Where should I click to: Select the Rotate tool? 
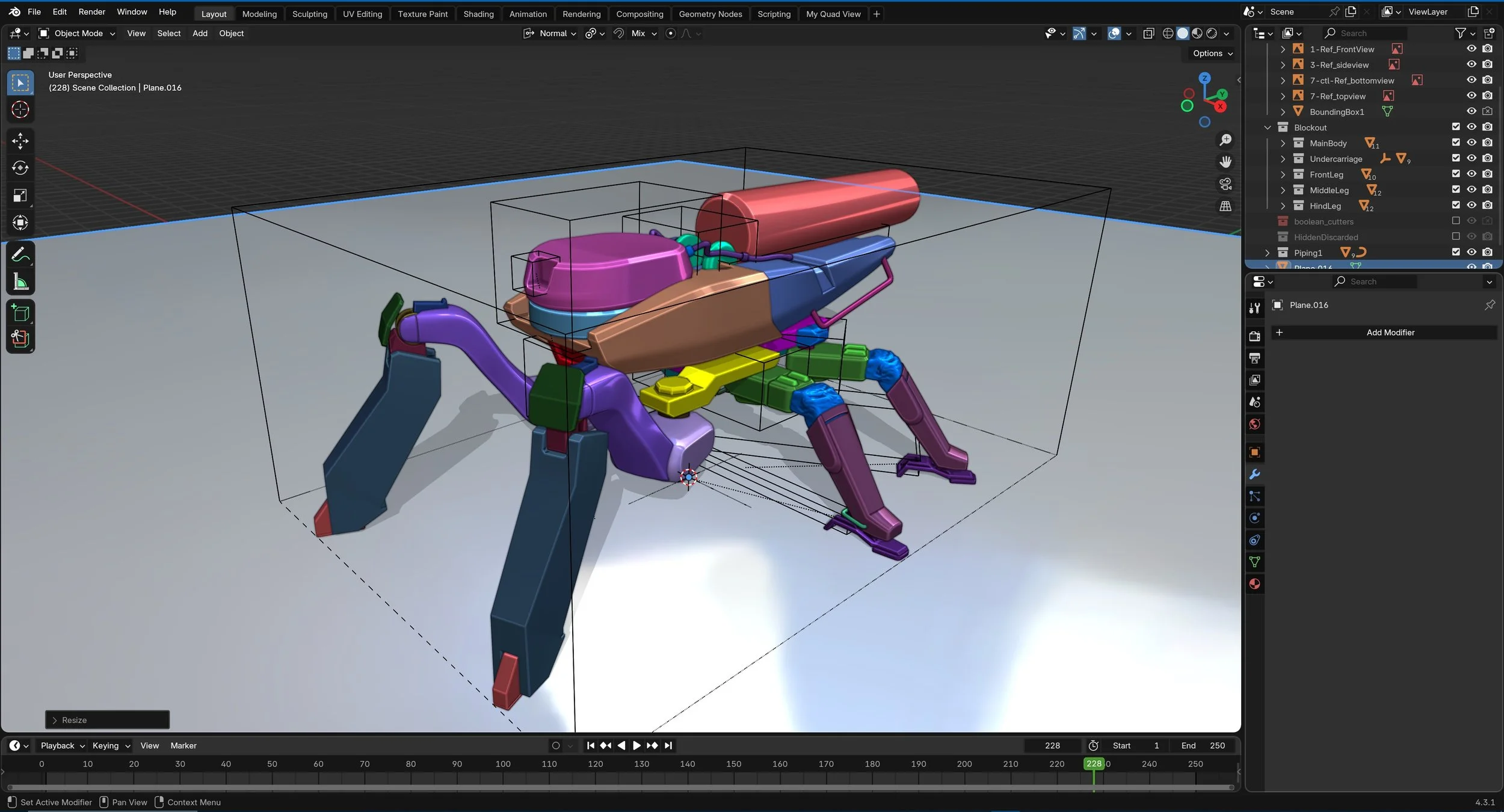[x=20, y=168]
